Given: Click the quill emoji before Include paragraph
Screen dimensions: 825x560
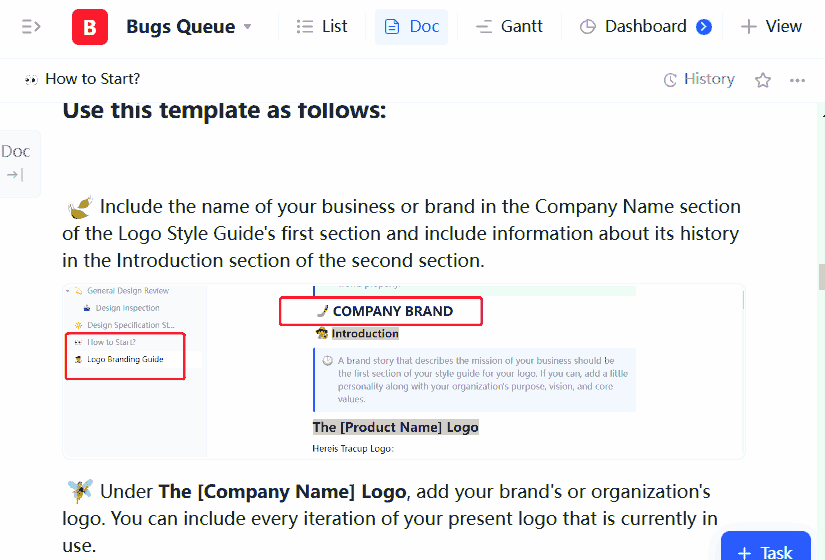Looking at the screenshot, I should pos(80,207).
